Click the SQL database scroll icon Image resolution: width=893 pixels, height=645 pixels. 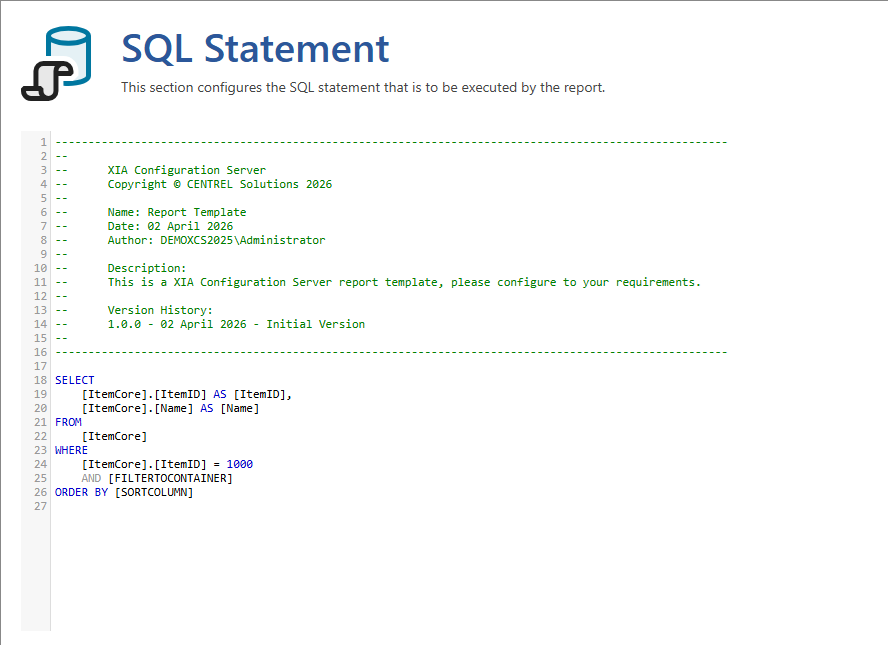pyautogui.click(x=56, y=63)
